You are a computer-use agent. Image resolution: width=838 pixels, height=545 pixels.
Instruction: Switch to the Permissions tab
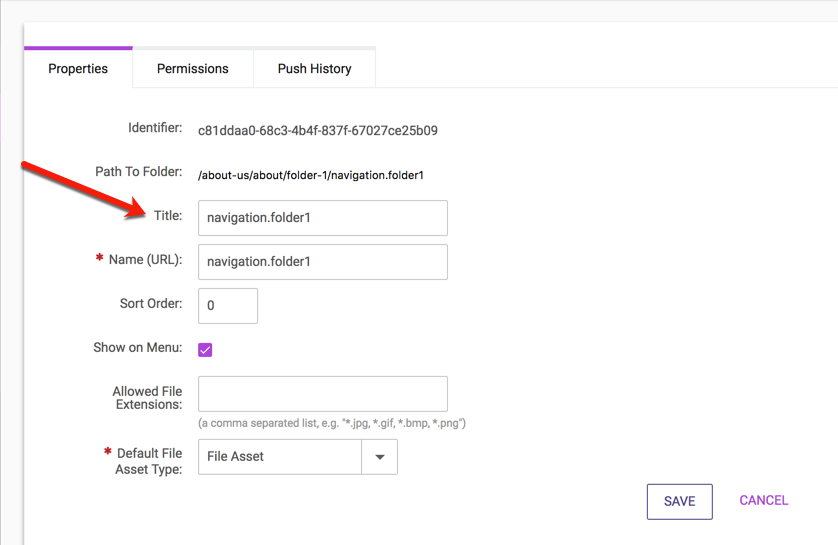point(192,69)
